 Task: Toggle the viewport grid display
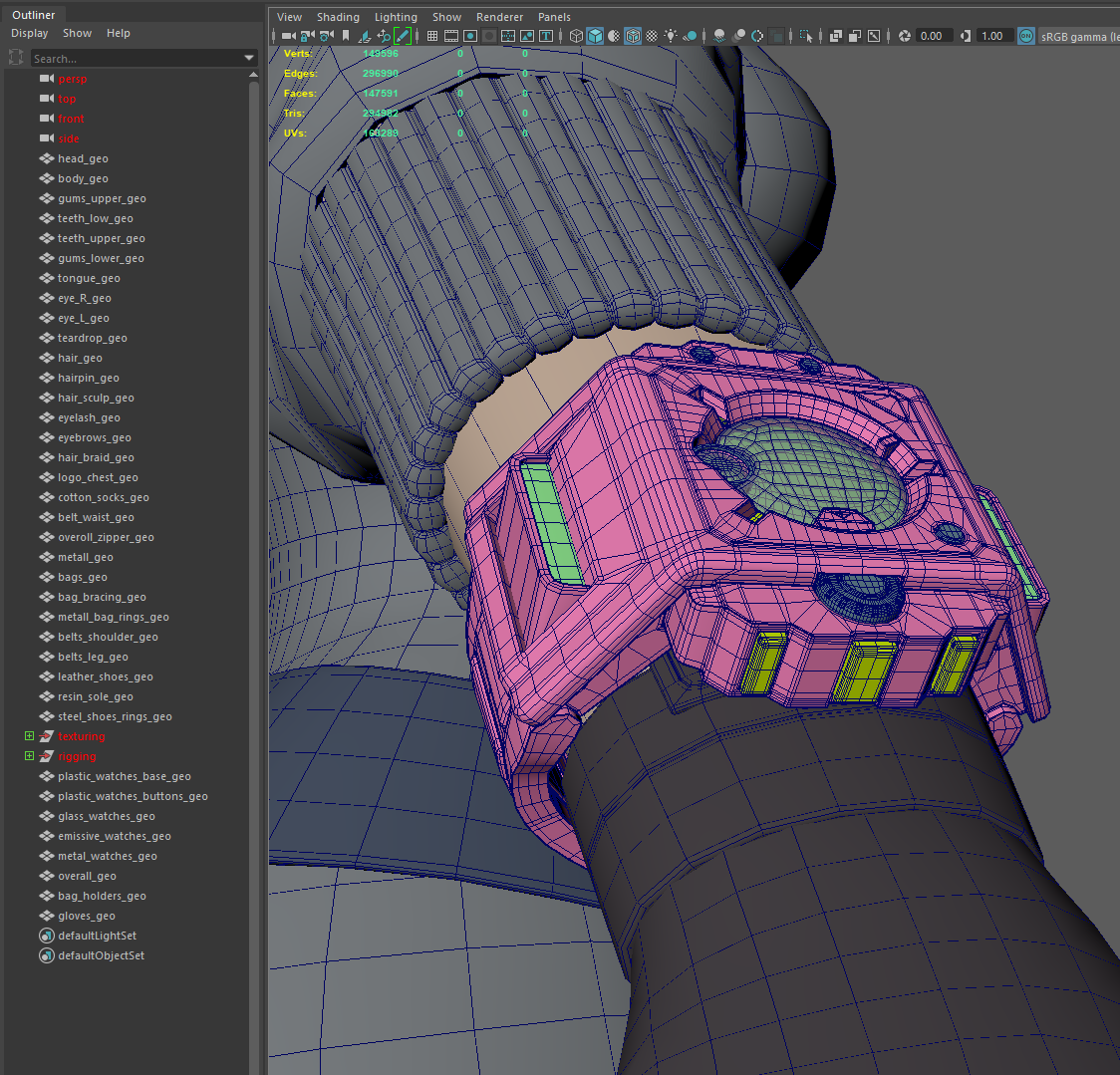click(432, 36)
